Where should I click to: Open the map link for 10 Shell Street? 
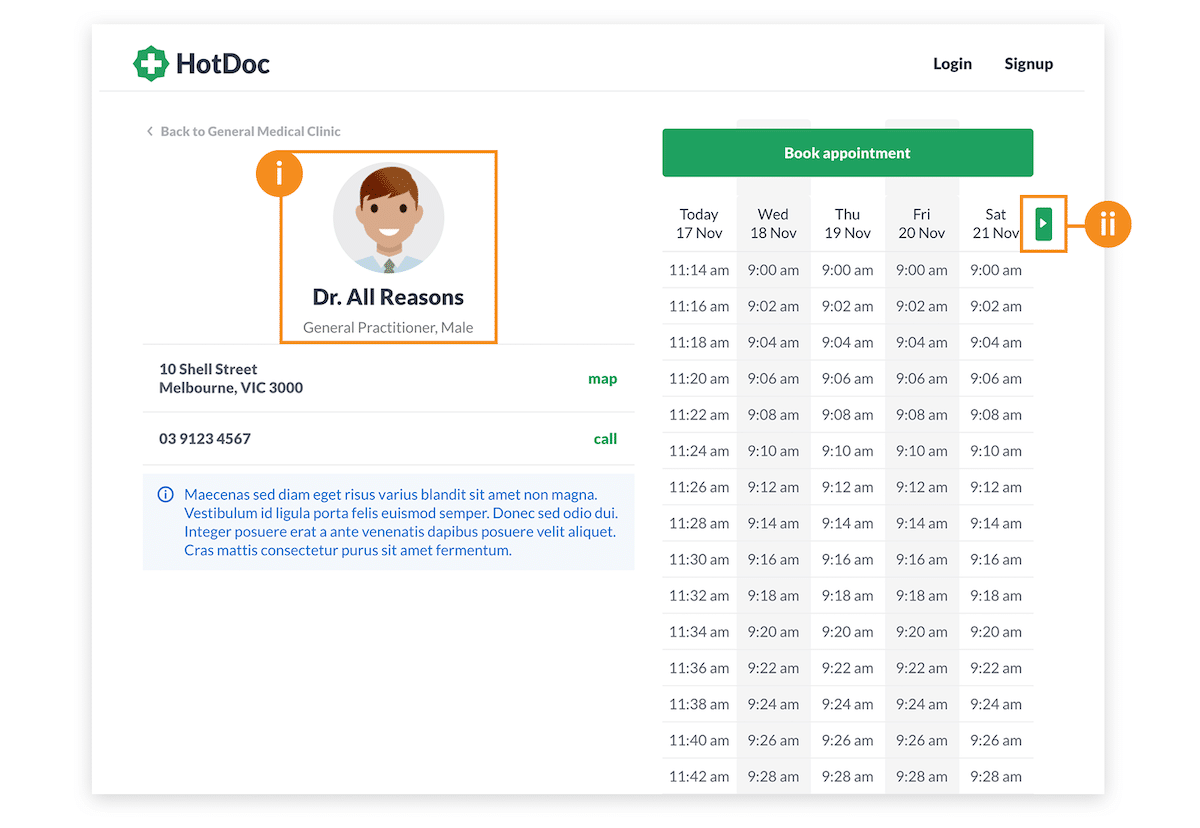(603, 379)
